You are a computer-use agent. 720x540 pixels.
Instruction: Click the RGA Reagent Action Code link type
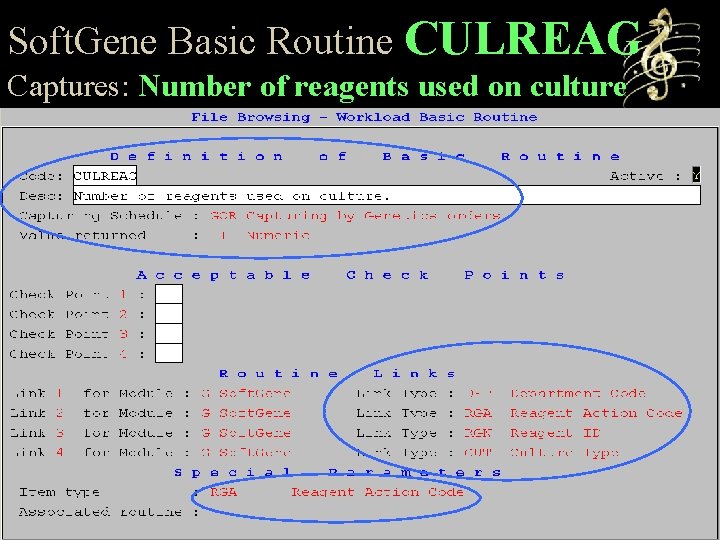point(574,413)
